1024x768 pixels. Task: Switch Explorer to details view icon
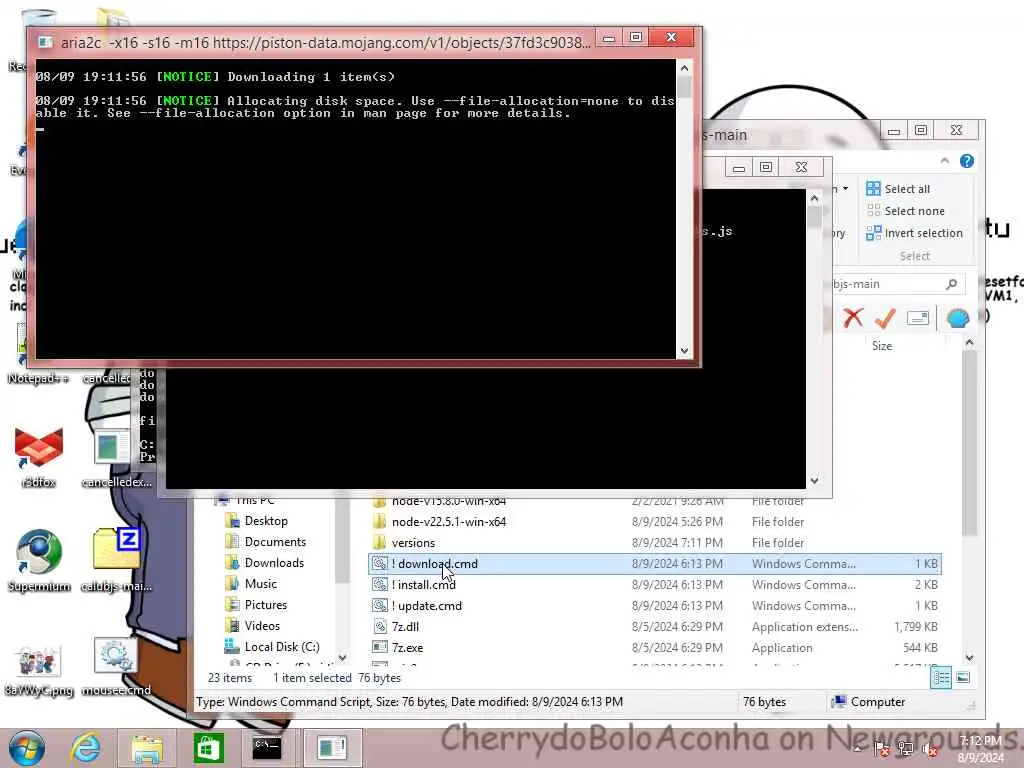coord(941,678)
